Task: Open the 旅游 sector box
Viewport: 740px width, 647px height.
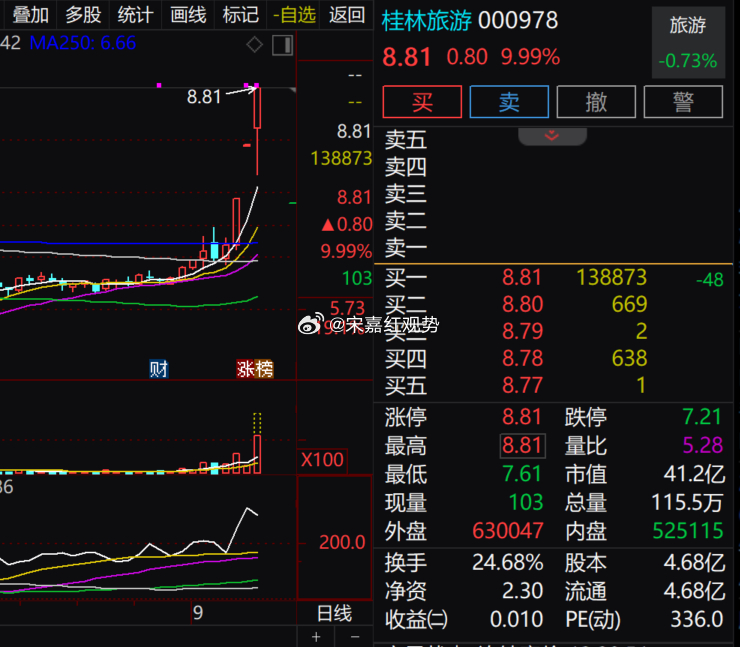Action: (688, 42)
